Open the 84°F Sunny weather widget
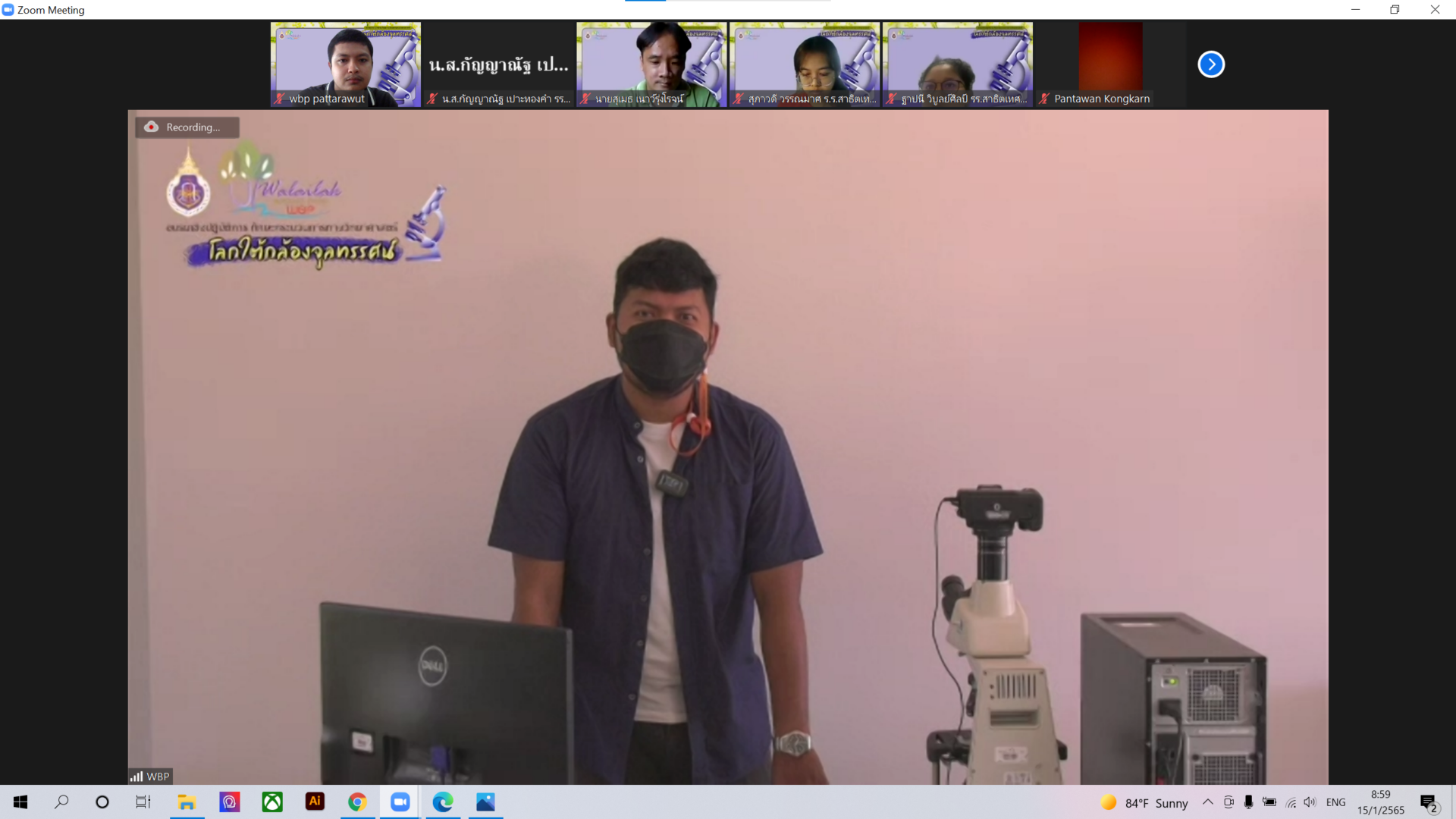Screen dimensions: 1456x819 tap(1145, 802)
